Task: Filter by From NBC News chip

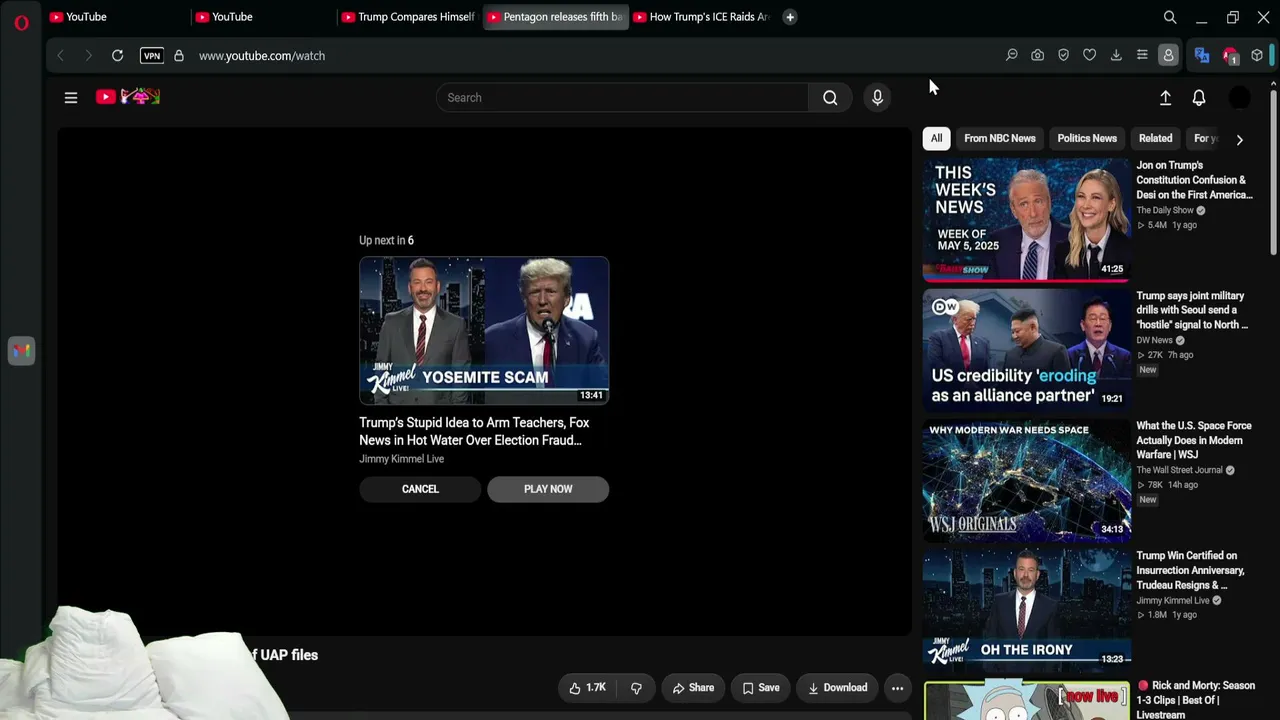Action: 1000,139
